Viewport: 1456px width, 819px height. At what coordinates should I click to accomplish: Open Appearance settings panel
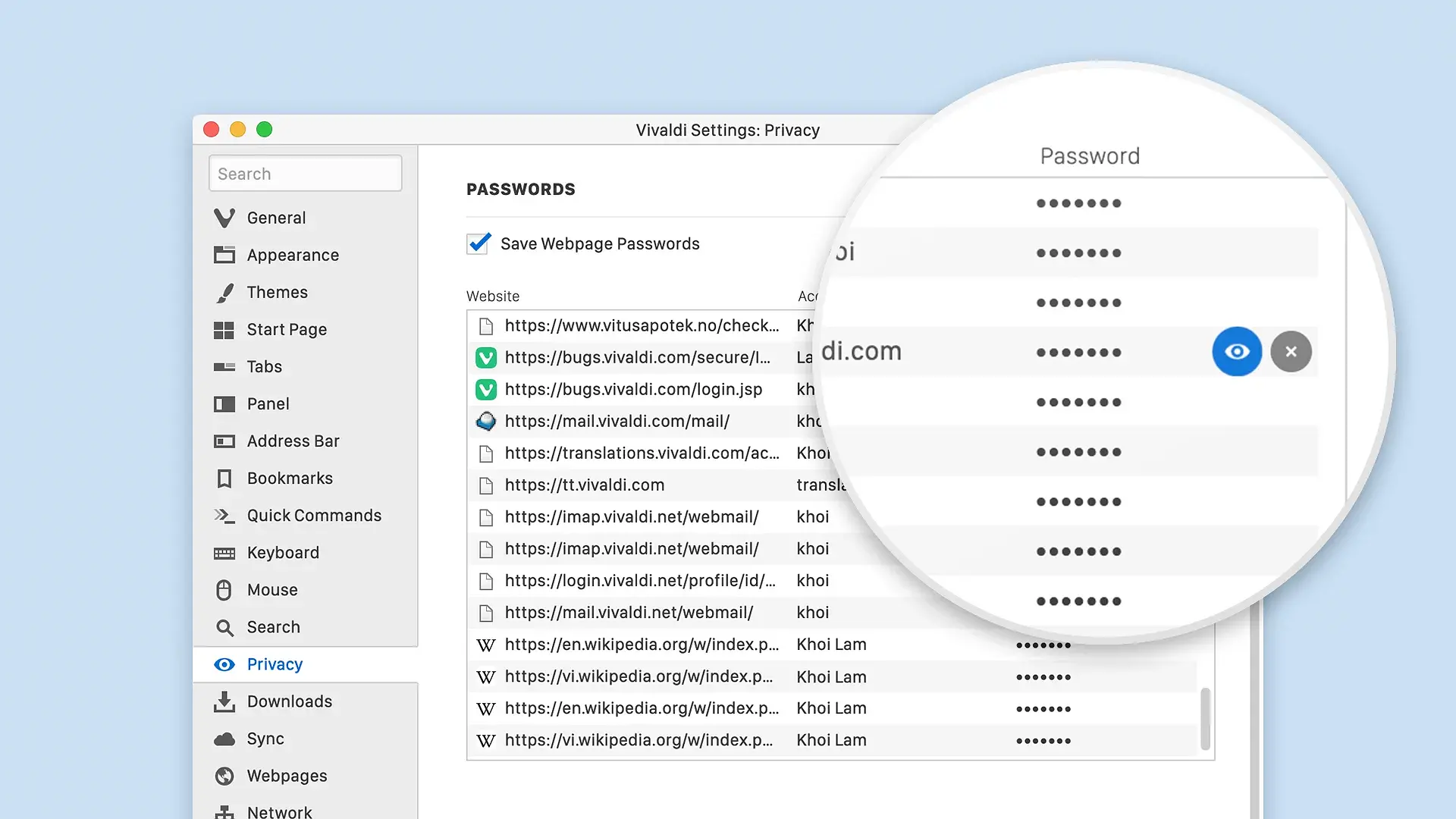pos(293,255)
